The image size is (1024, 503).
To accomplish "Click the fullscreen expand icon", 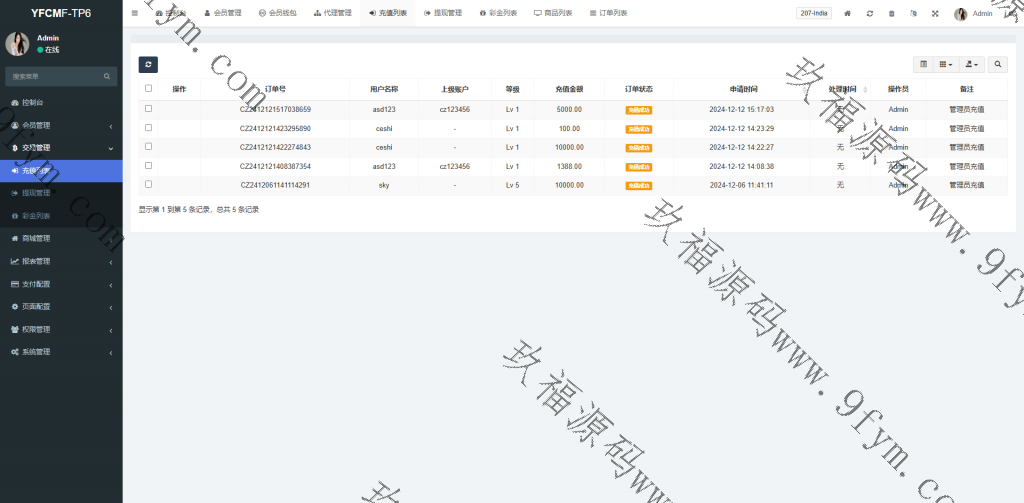I will coord(935,13).
